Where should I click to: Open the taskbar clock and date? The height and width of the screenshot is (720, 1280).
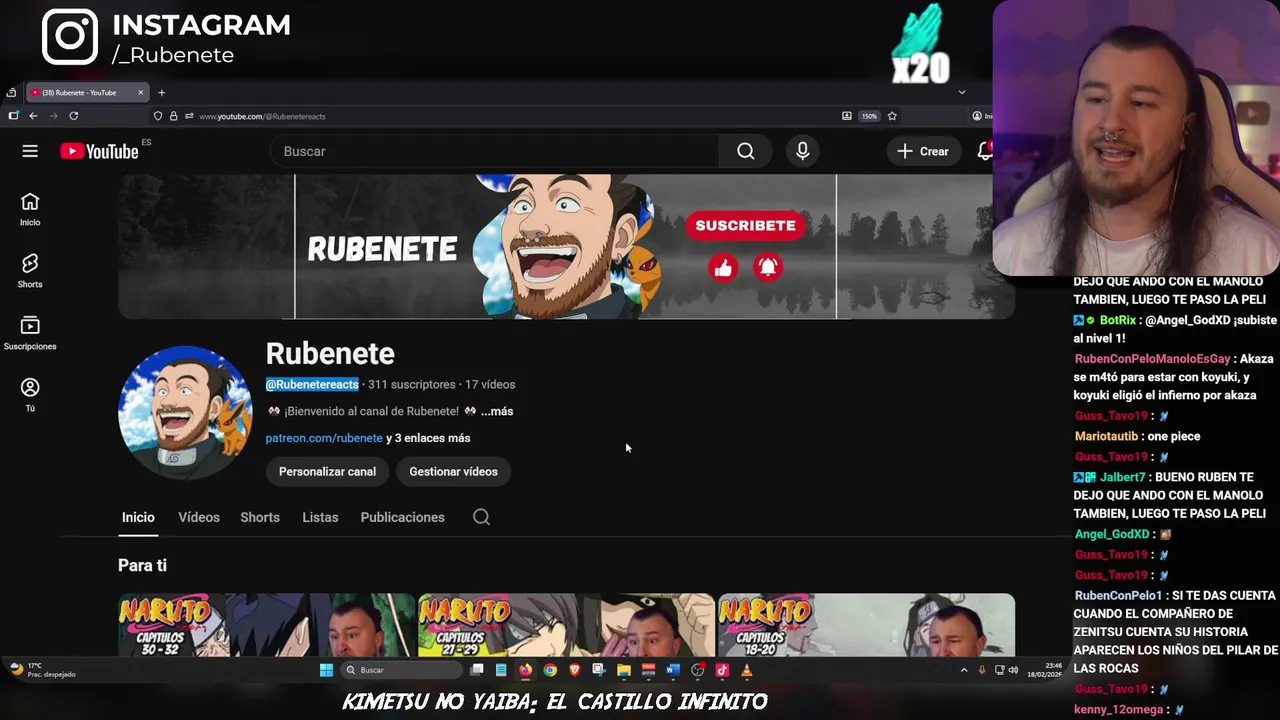coord(1044,670)
